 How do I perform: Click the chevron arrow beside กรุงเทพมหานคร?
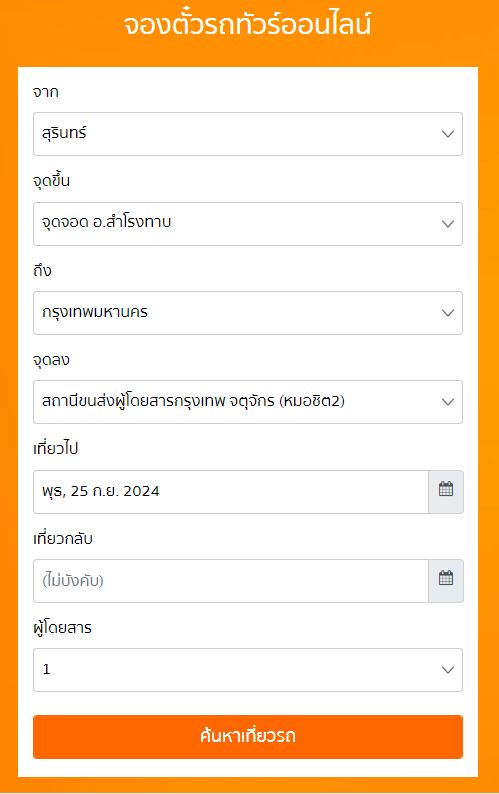[x=448, y=313]
